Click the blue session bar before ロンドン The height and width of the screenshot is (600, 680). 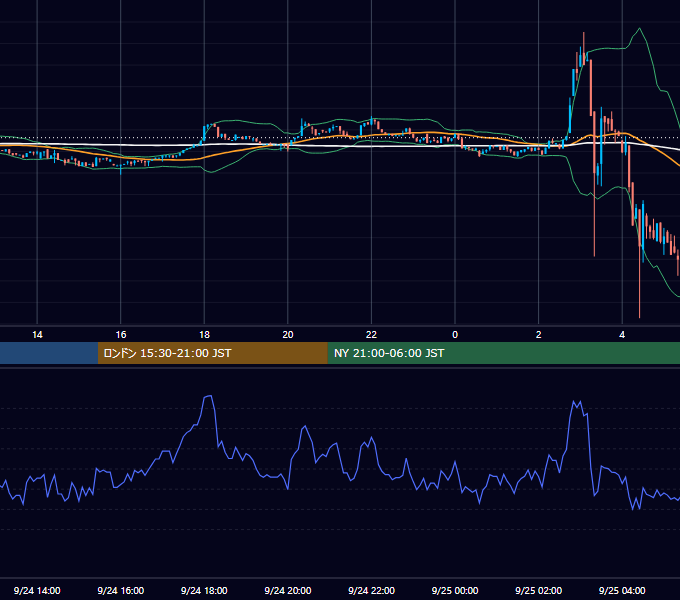49,353
